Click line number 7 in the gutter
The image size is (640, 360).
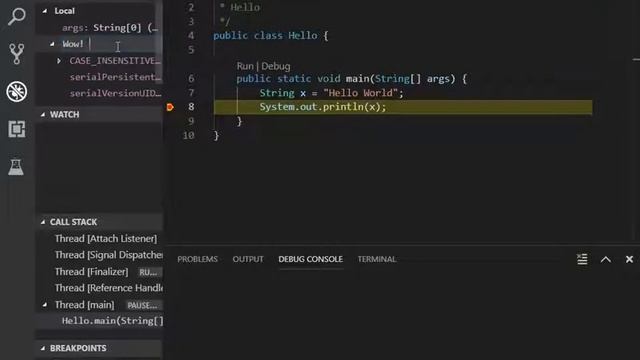click(191, 93)
